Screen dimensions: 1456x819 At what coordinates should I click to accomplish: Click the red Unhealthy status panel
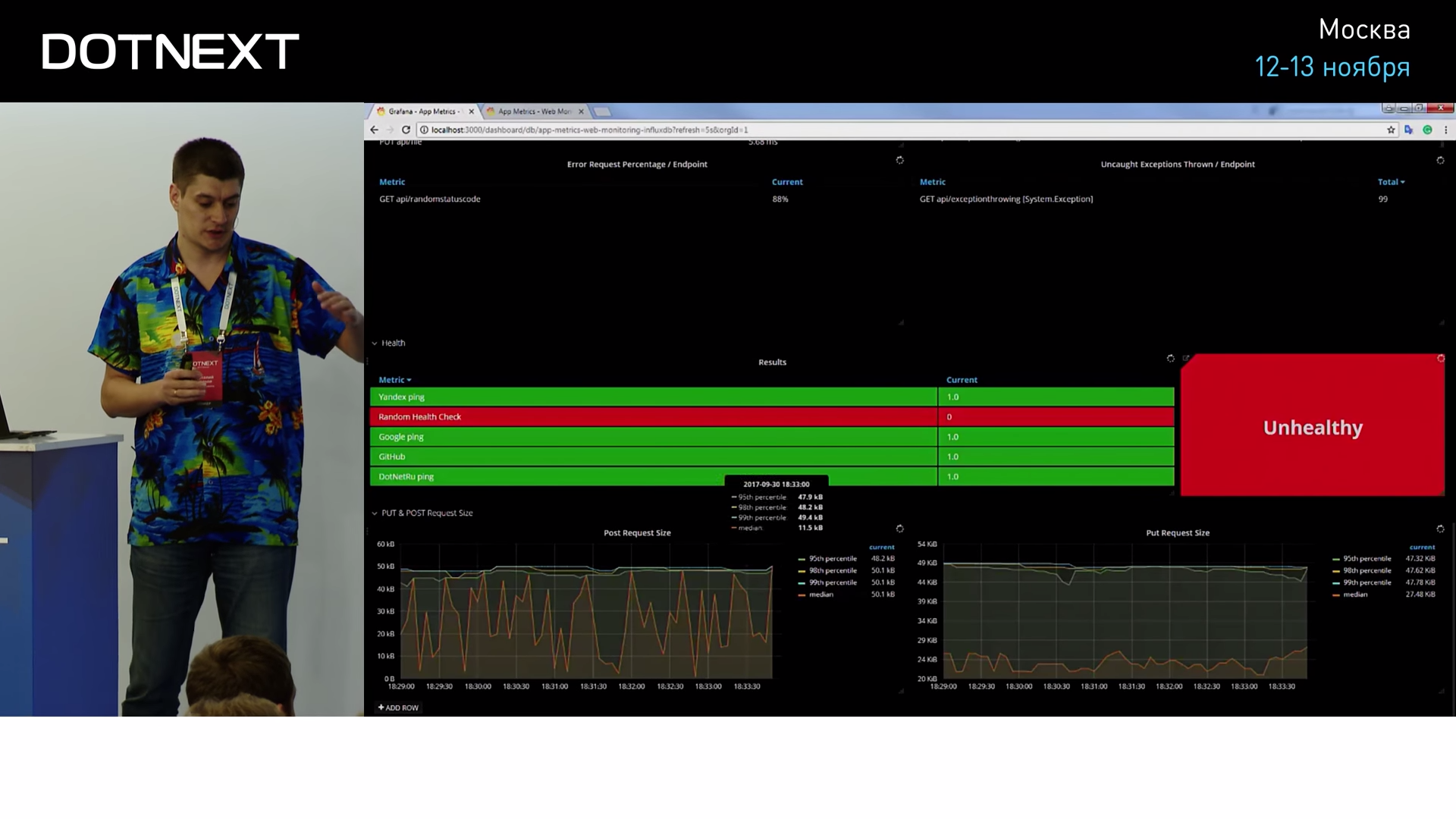click(x=1312, y=427)
